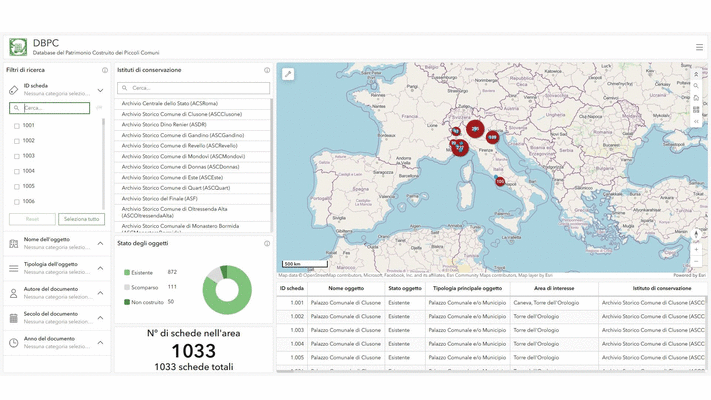
Task: Select Archivio Centrale dello Stato (ACSRoma)
Action: coord(192,103)
